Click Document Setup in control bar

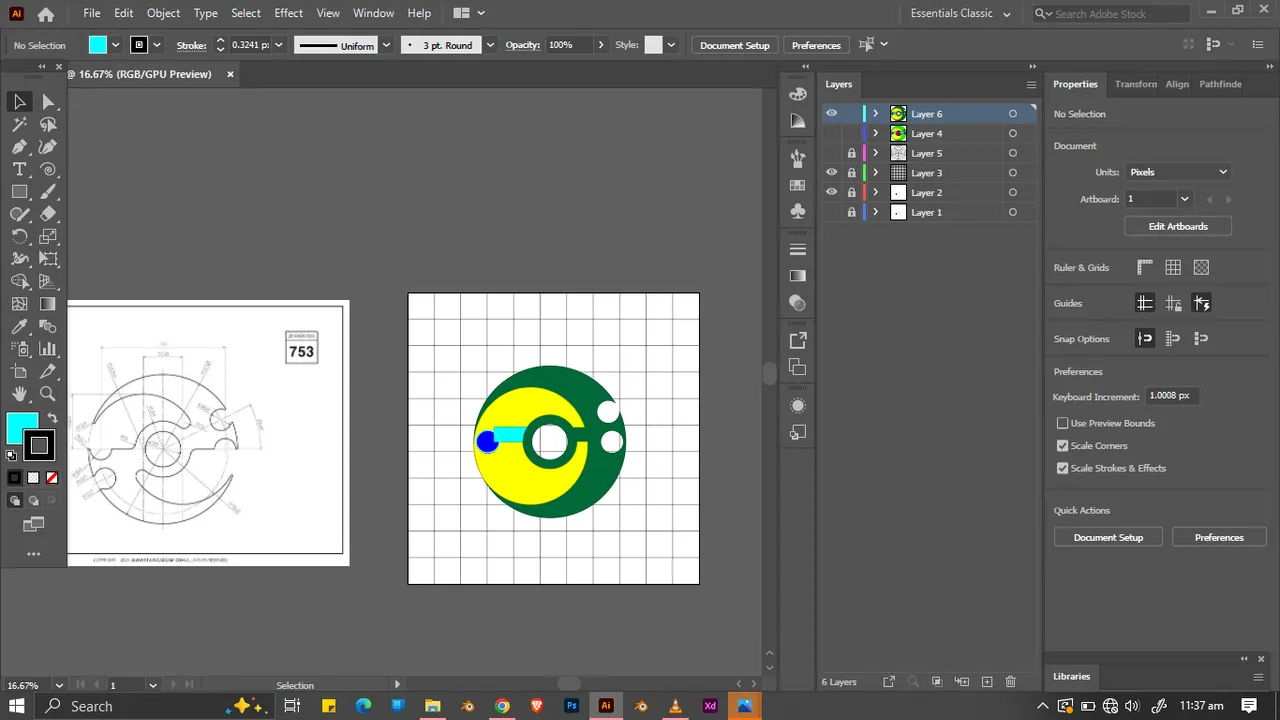click(735, 45)
